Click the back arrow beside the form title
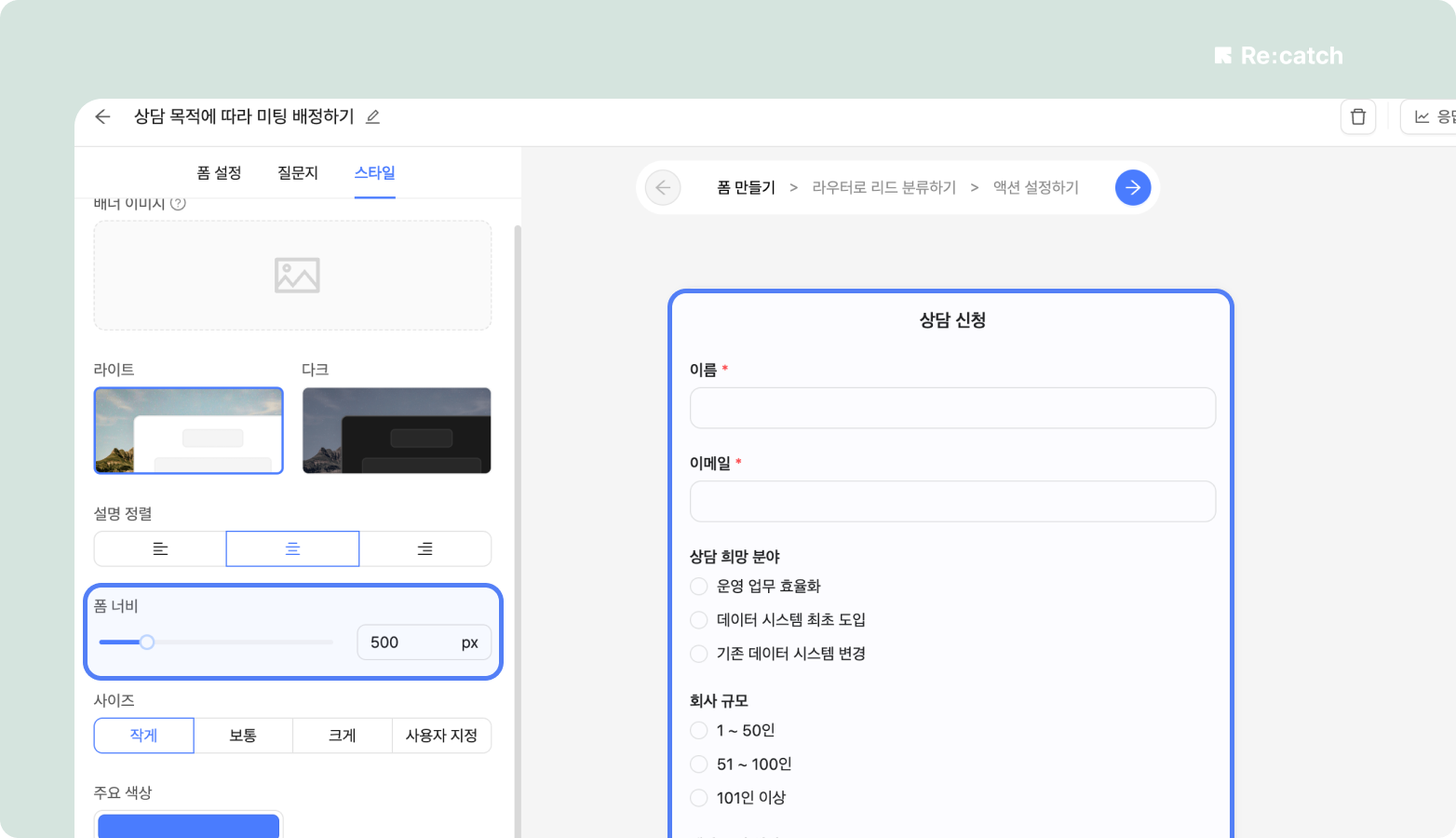The image size is (1456, 838). (102, 116)
